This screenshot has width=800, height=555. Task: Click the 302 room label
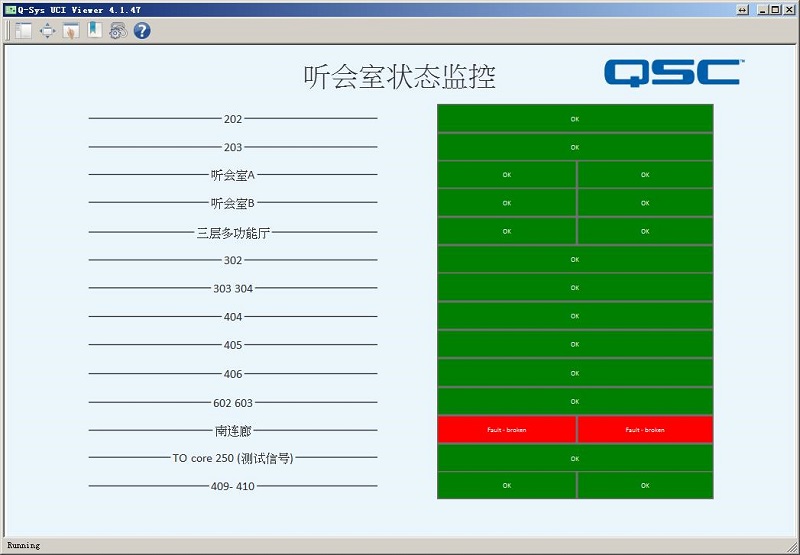pos(233,260)
